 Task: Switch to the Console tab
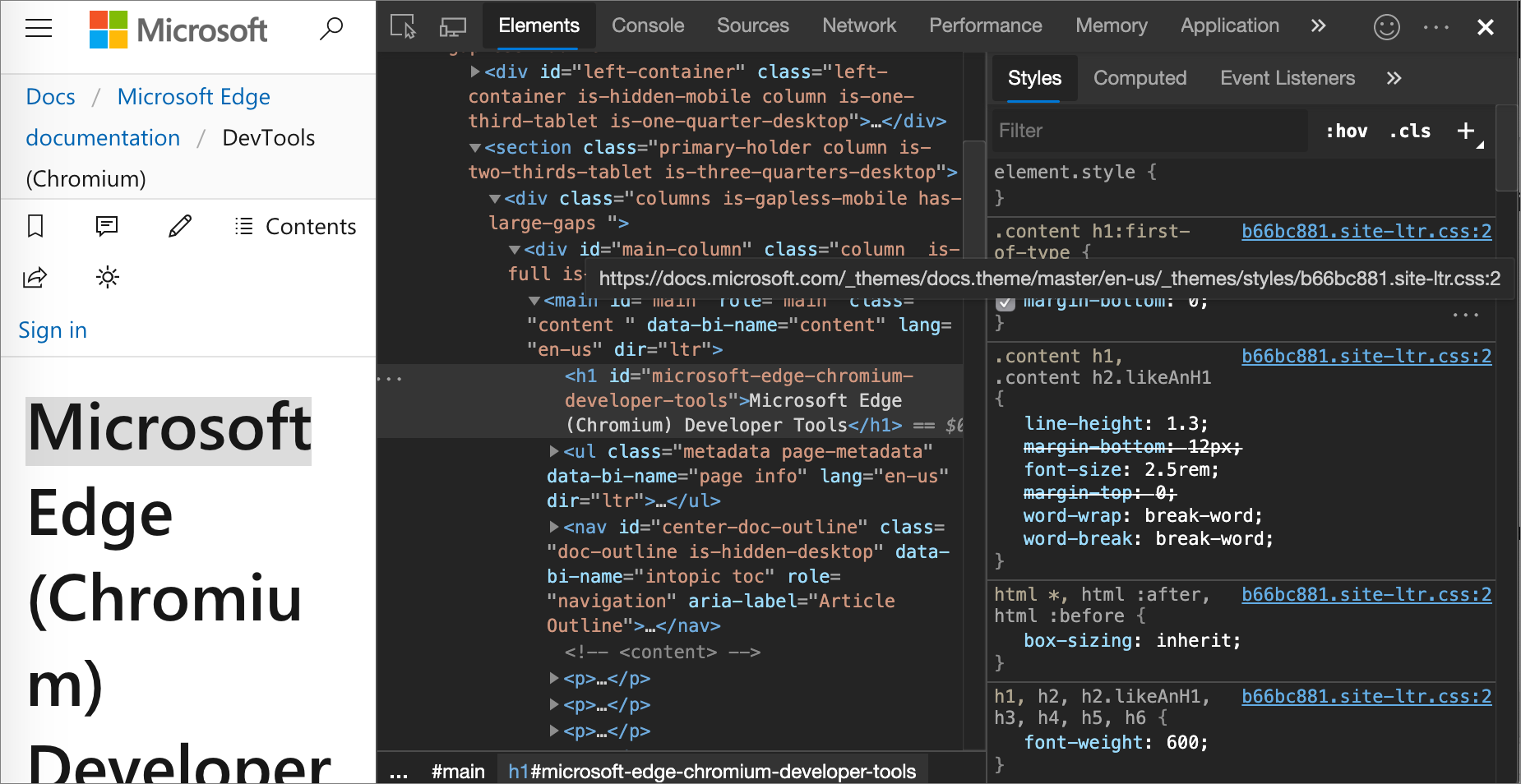[648, 25]
